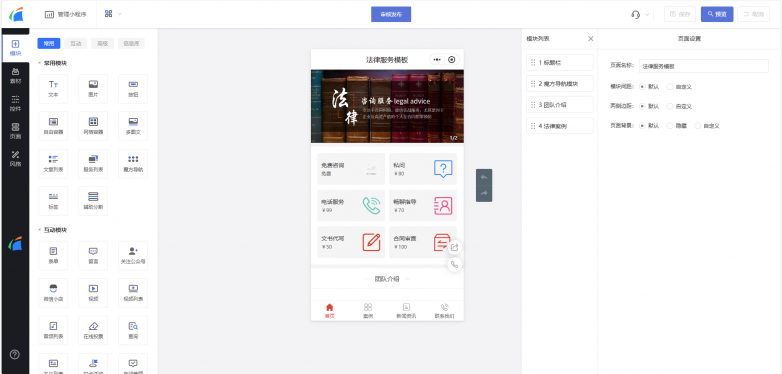
Task: Switch to the 互动 tab
Action: click(x=76, y=43)
